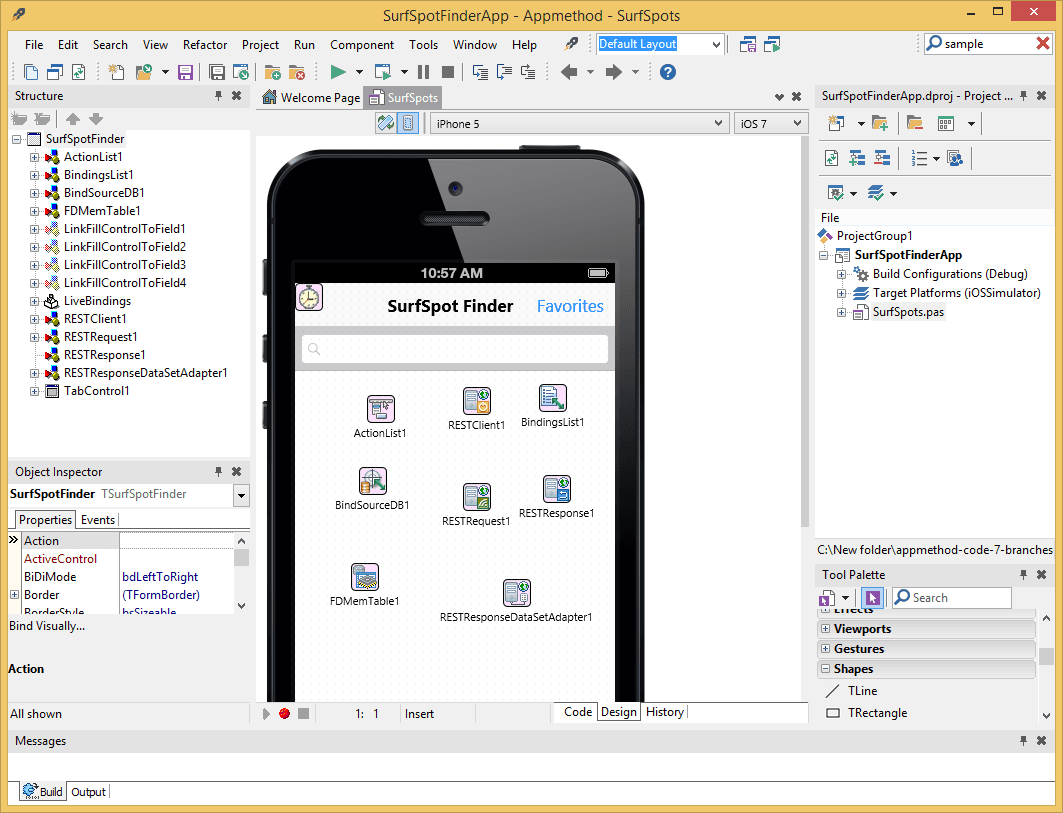Click the Save All icon in toolbar
This screenshot has width=1063, height=813.
pyautogui.click(x=217, y=72)
